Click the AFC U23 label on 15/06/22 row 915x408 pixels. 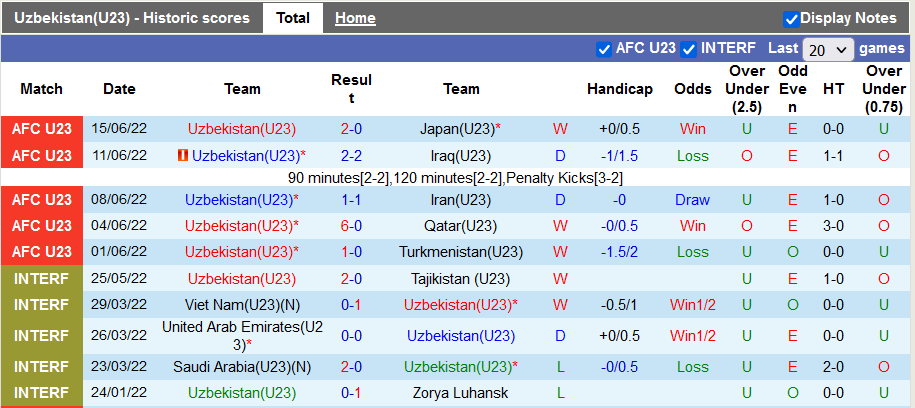[42, 129]
